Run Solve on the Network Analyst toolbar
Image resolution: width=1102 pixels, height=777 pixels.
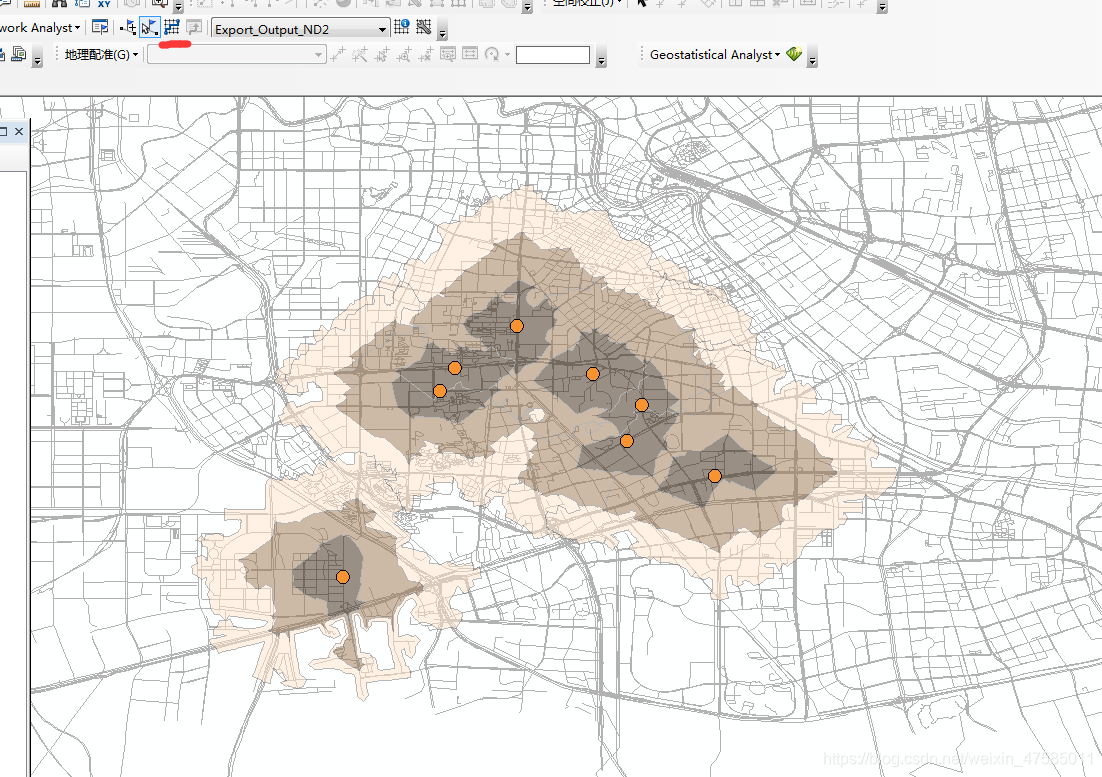click(x=172, y=27)
